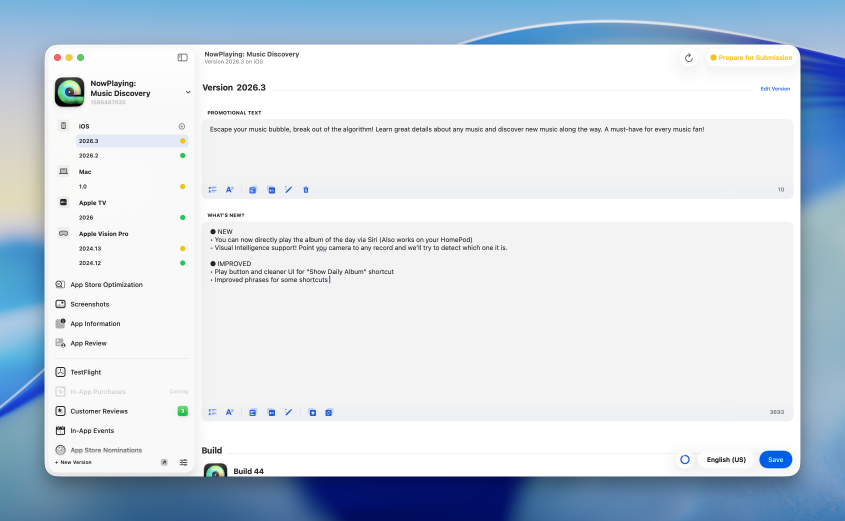Select Apple Vision Pro version 2024.13
This screenshot has width=845, height=521.
[90, 248]
